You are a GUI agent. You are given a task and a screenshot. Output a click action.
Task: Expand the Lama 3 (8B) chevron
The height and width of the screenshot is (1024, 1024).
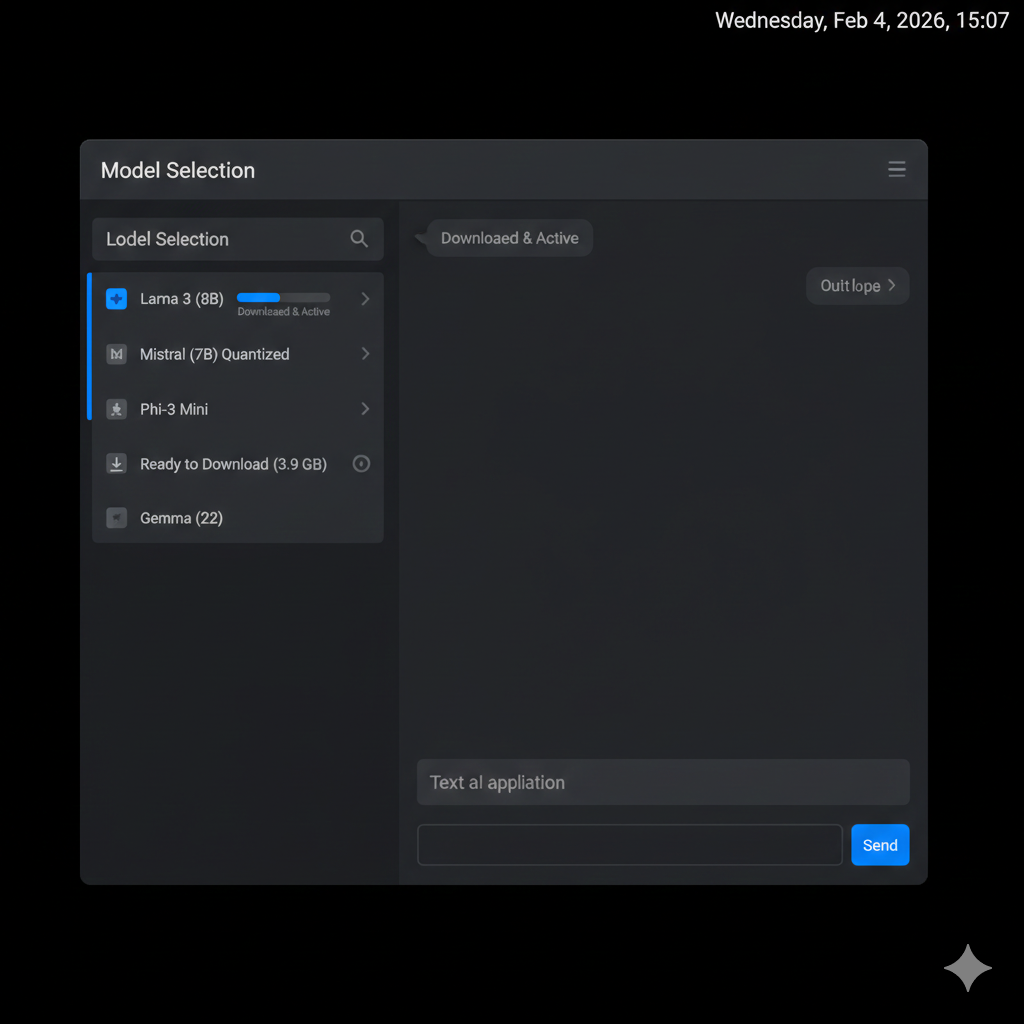click(365, 299)
